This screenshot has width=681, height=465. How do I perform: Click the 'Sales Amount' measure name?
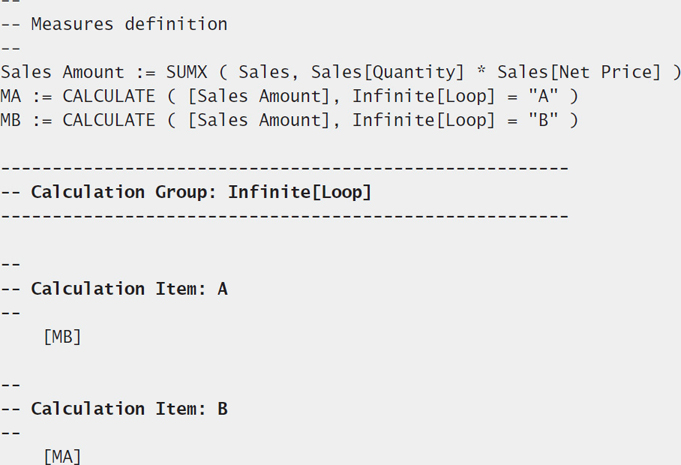pos(63,72)
